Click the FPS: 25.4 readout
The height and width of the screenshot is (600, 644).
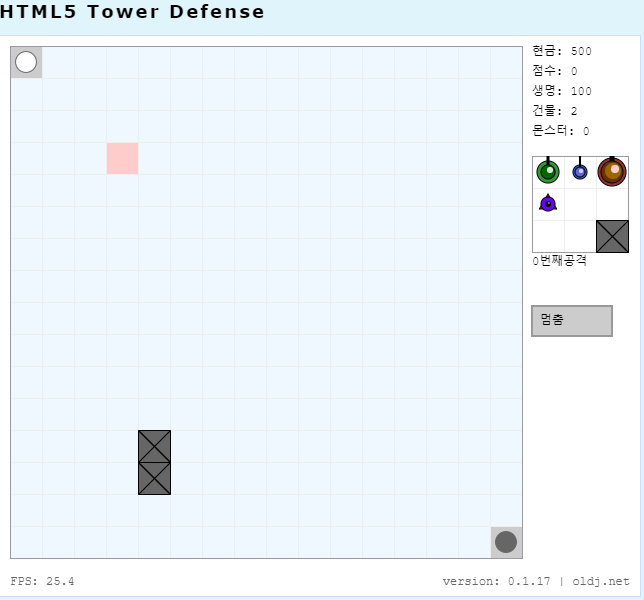(42, 581)
